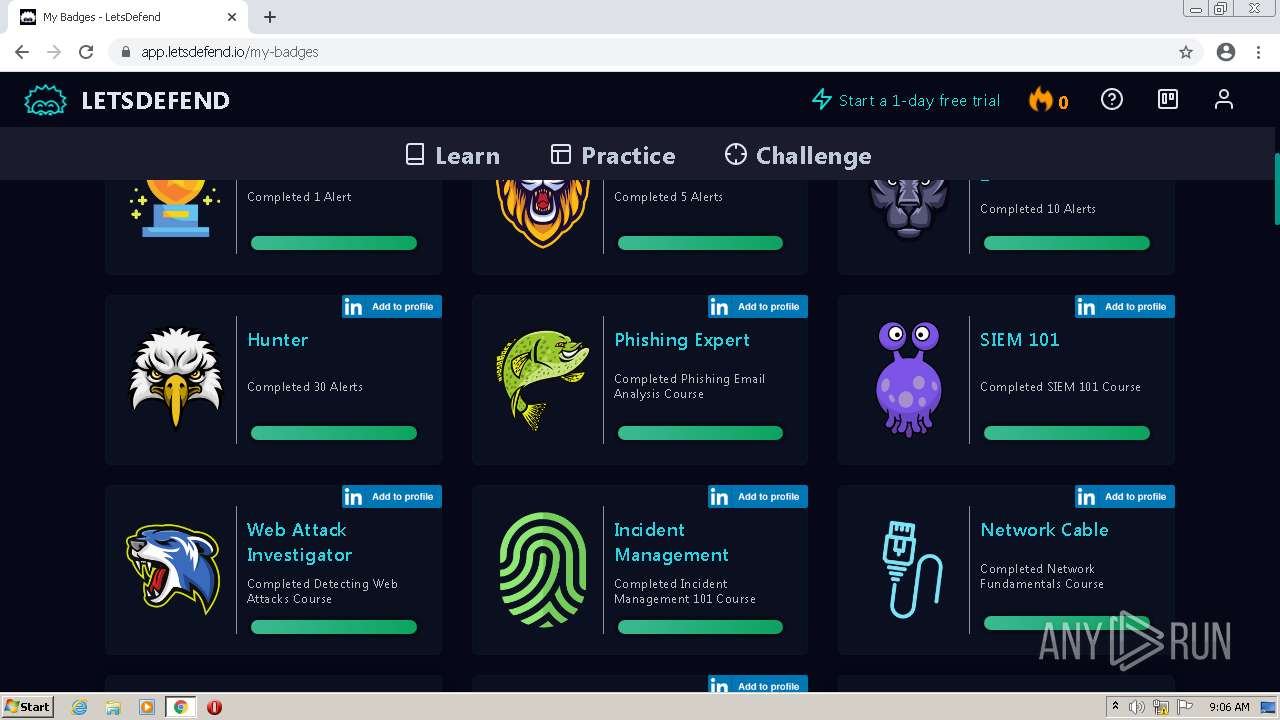Click the Incident Management title
The width and height of the screenshot is (1280, 720).
coord(671,542)
